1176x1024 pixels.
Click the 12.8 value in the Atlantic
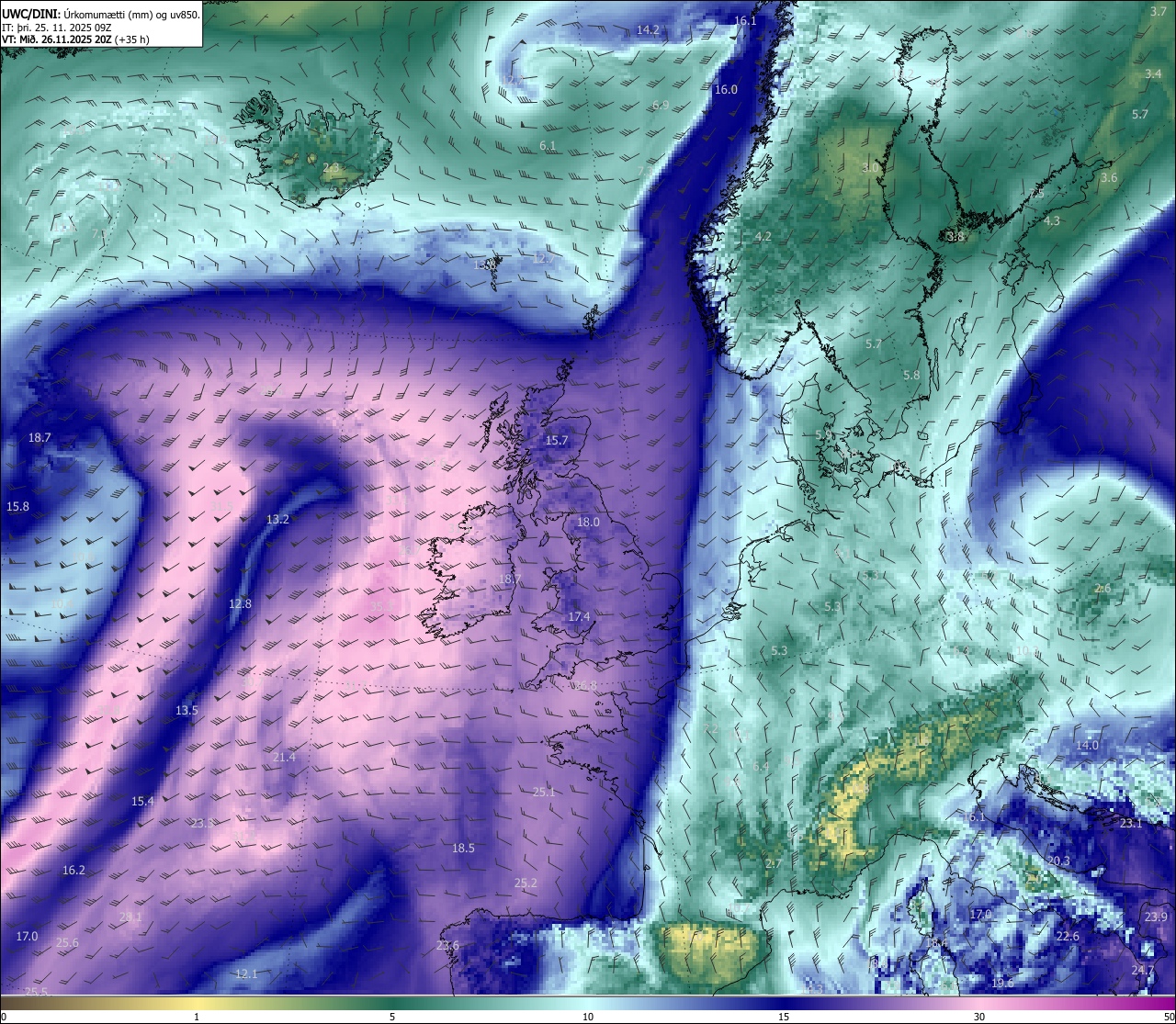[x=240, y=603]
